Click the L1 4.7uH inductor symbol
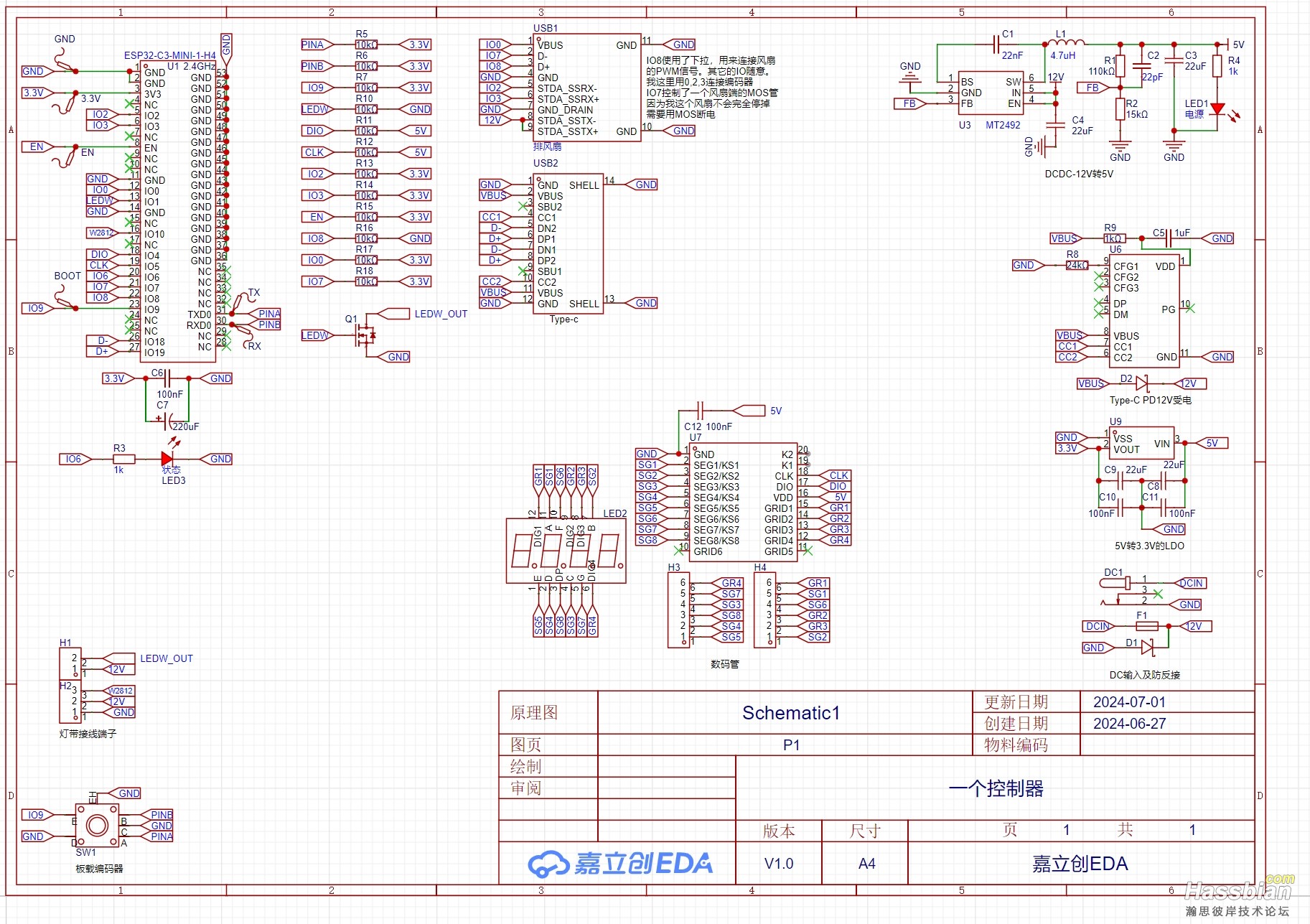1310x924 pixels. click(1067, 44)
